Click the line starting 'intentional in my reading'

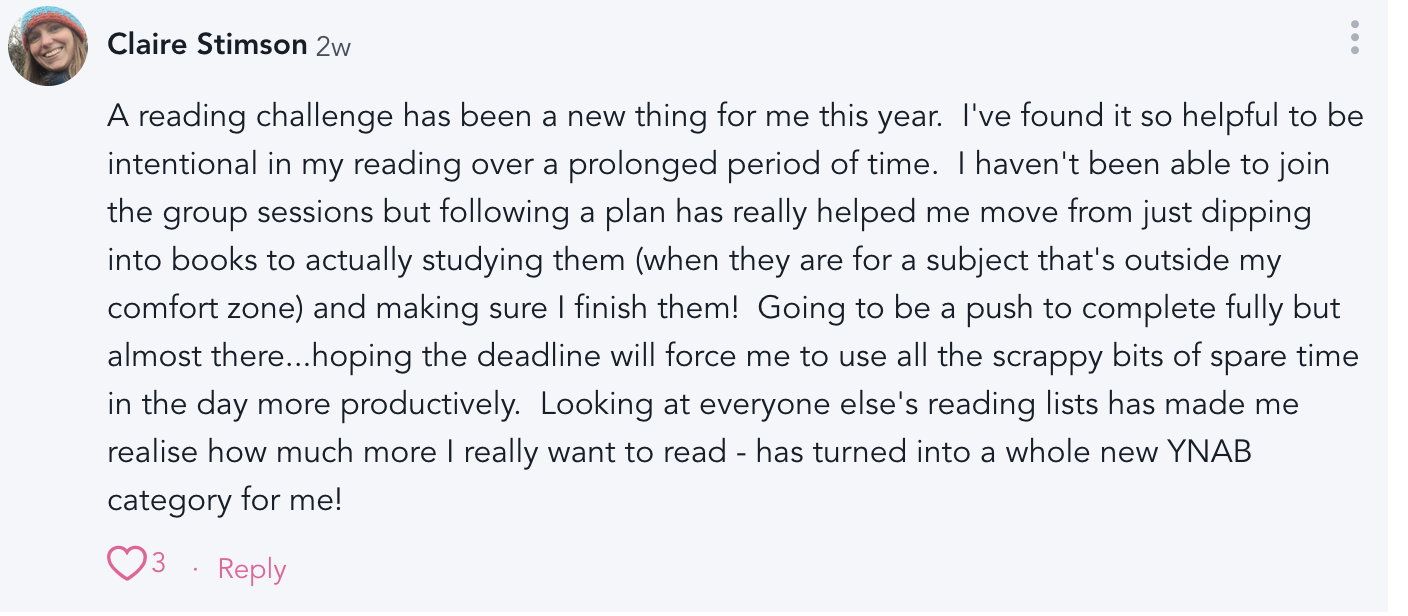(718, 164)
